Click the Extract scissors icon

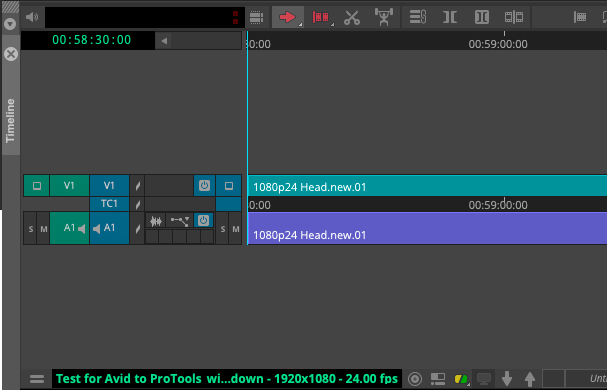click(352, 17)
